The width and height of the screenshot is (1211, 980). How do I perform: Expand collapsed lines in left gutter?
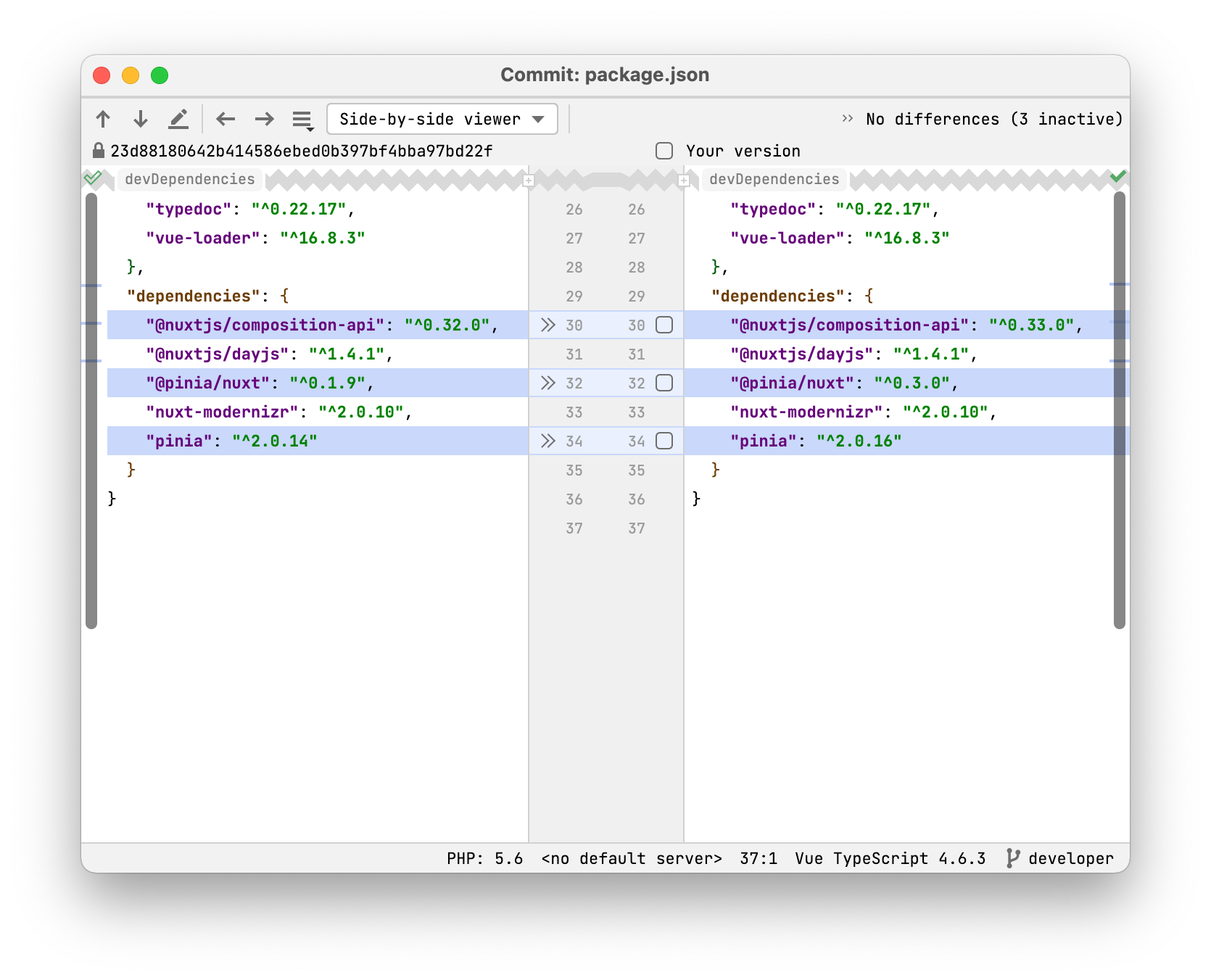coord(529,180)
